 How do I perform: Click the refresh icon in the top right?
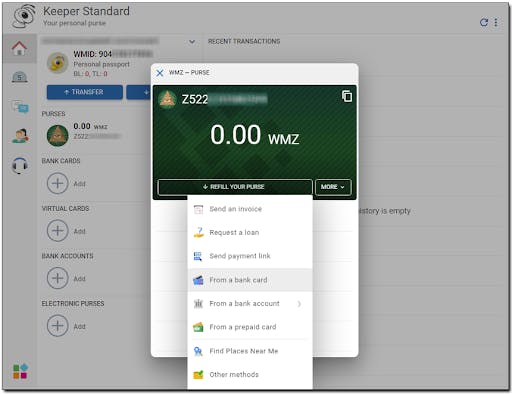(484, 22)
